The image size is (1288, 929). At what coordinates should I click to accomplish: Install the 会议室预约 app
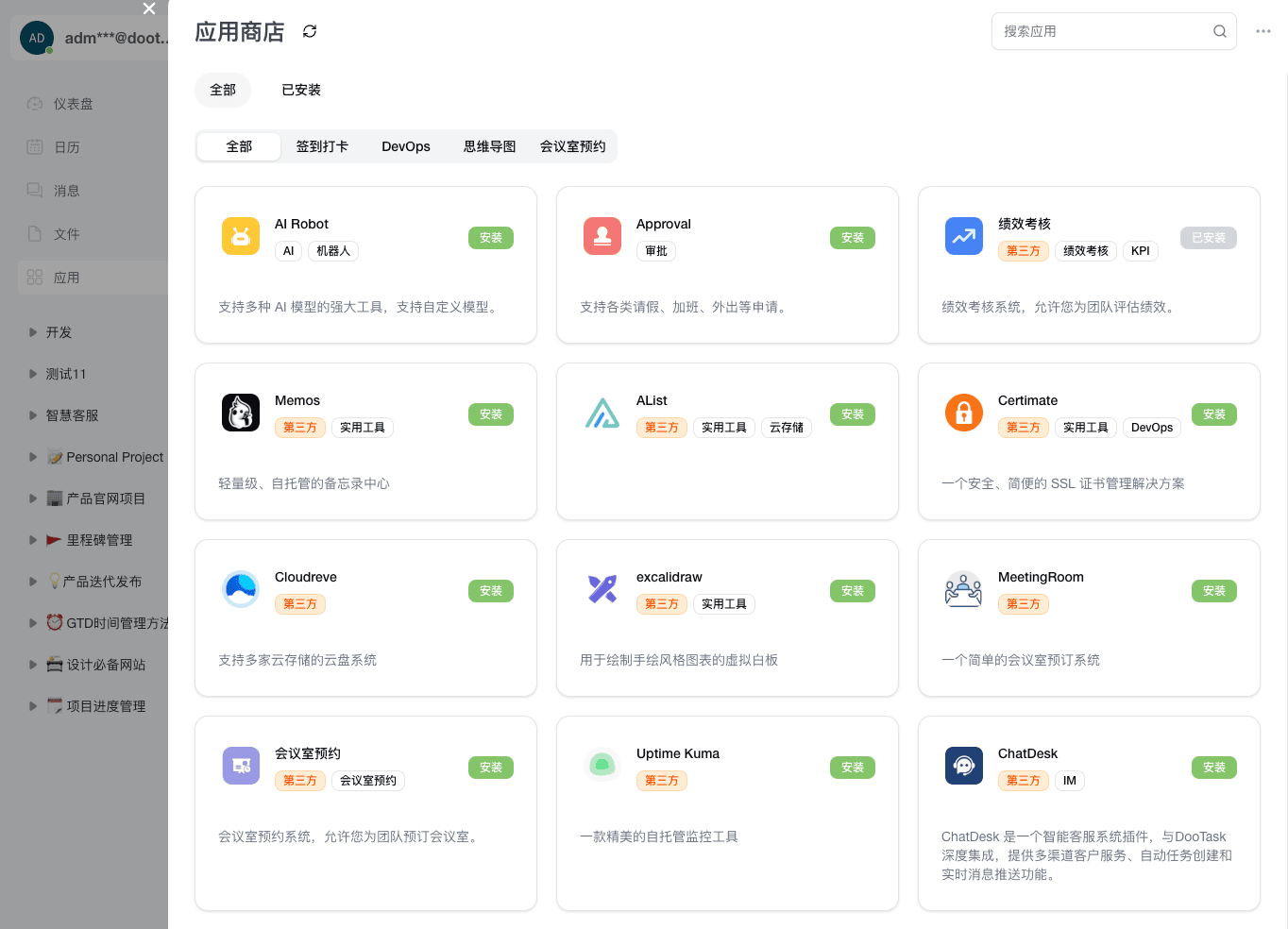(x=491, y=768)
